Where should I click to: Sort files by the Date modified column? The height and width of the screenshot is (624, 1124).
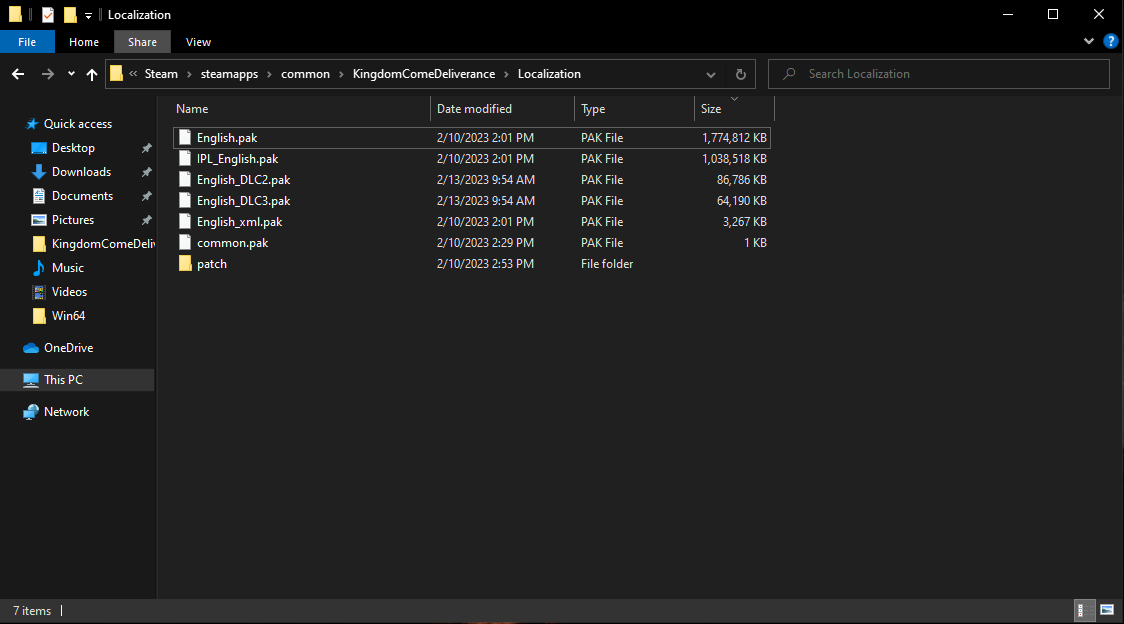coord(474,109)
